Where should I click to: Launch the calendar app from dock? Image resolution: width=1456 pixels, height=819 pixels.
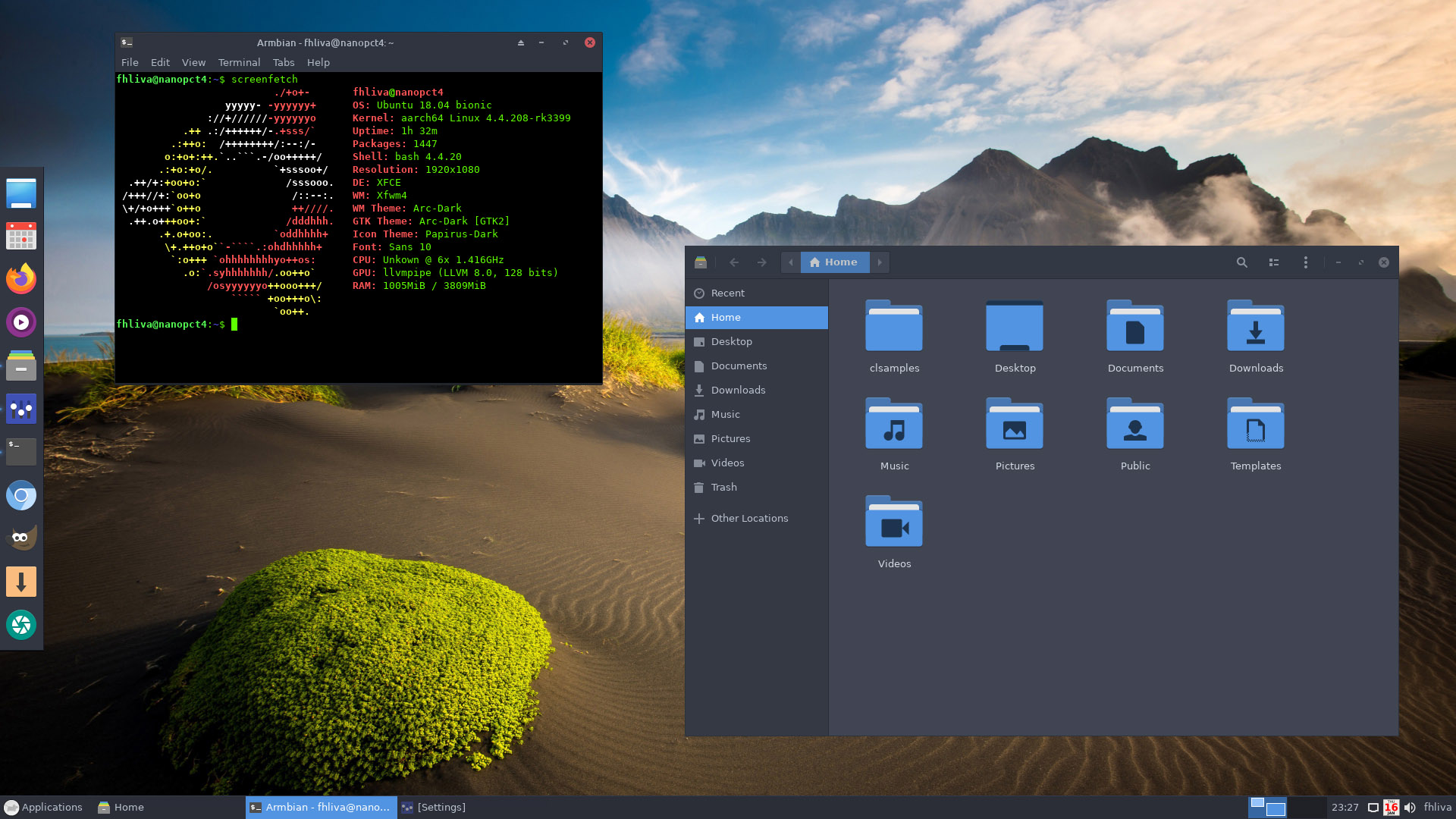[x=21, y=236]
